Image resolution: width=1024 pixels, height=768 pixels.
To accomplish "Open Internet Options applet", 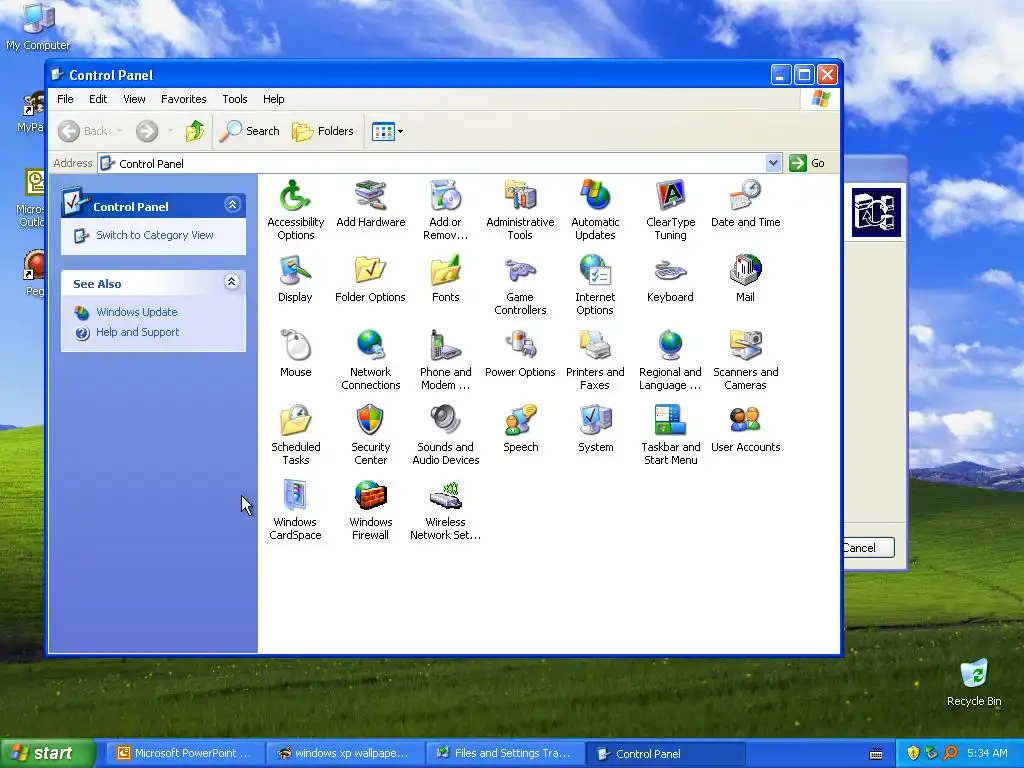I will tap(595, 270).
